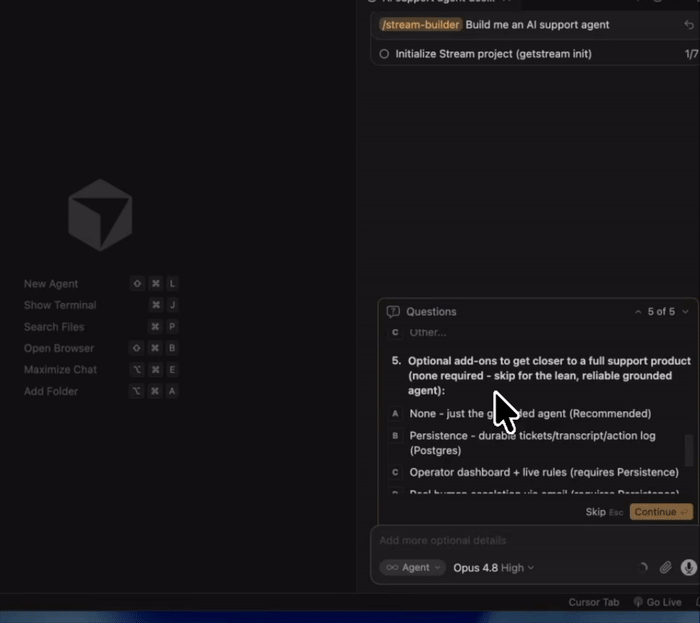The height and width of the screenshot is (623, 700).
Task: Click the Cursor cube logo
Action: (100, 215)
